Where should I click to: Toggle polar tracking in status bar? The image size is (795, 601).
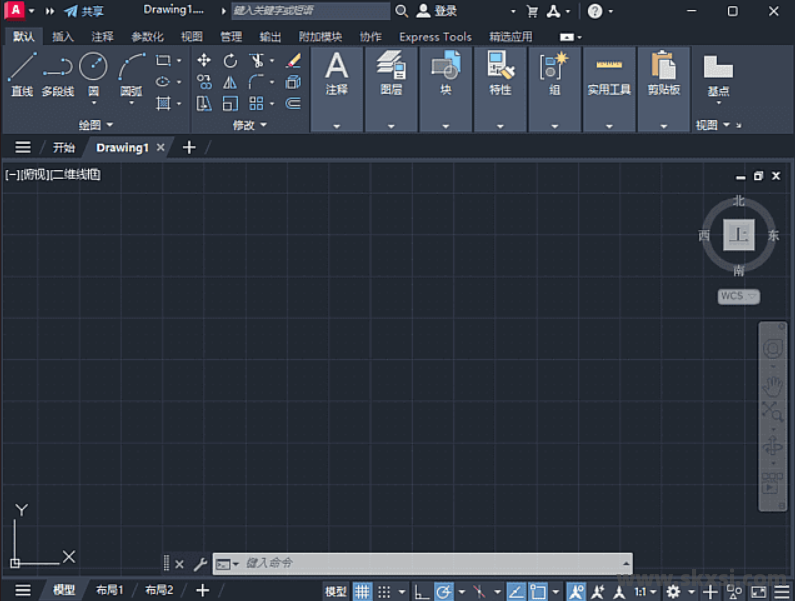coord(443,591)
